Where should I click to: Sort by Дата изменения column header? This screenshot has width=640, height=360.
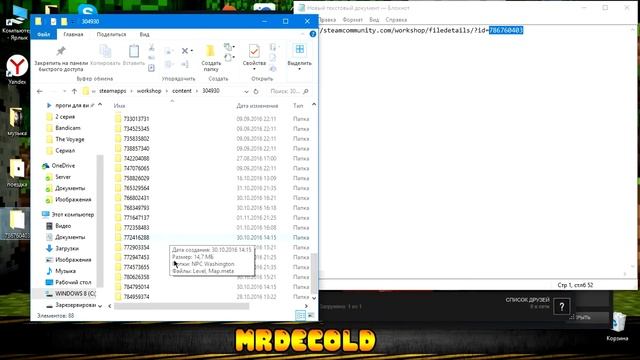tap(257, 106)
